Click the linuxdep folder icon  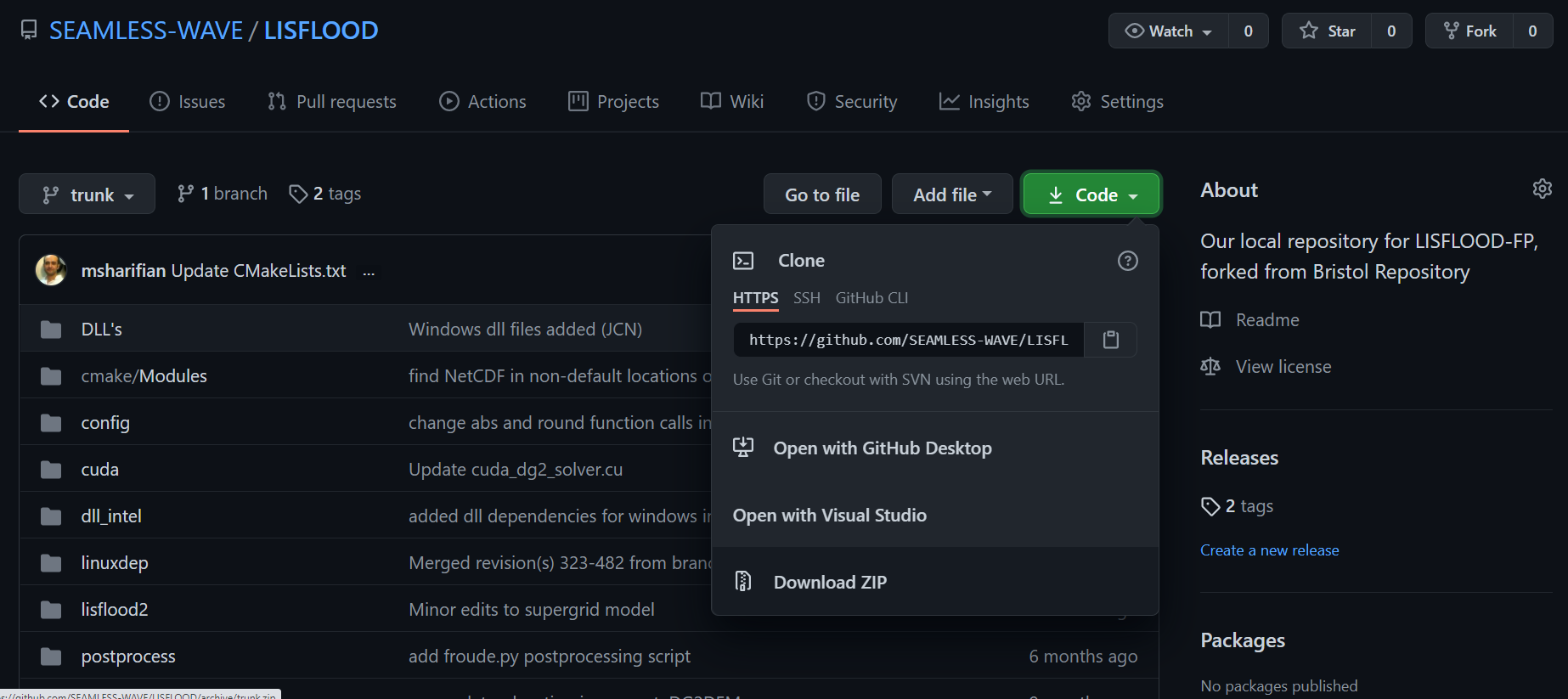51,562
